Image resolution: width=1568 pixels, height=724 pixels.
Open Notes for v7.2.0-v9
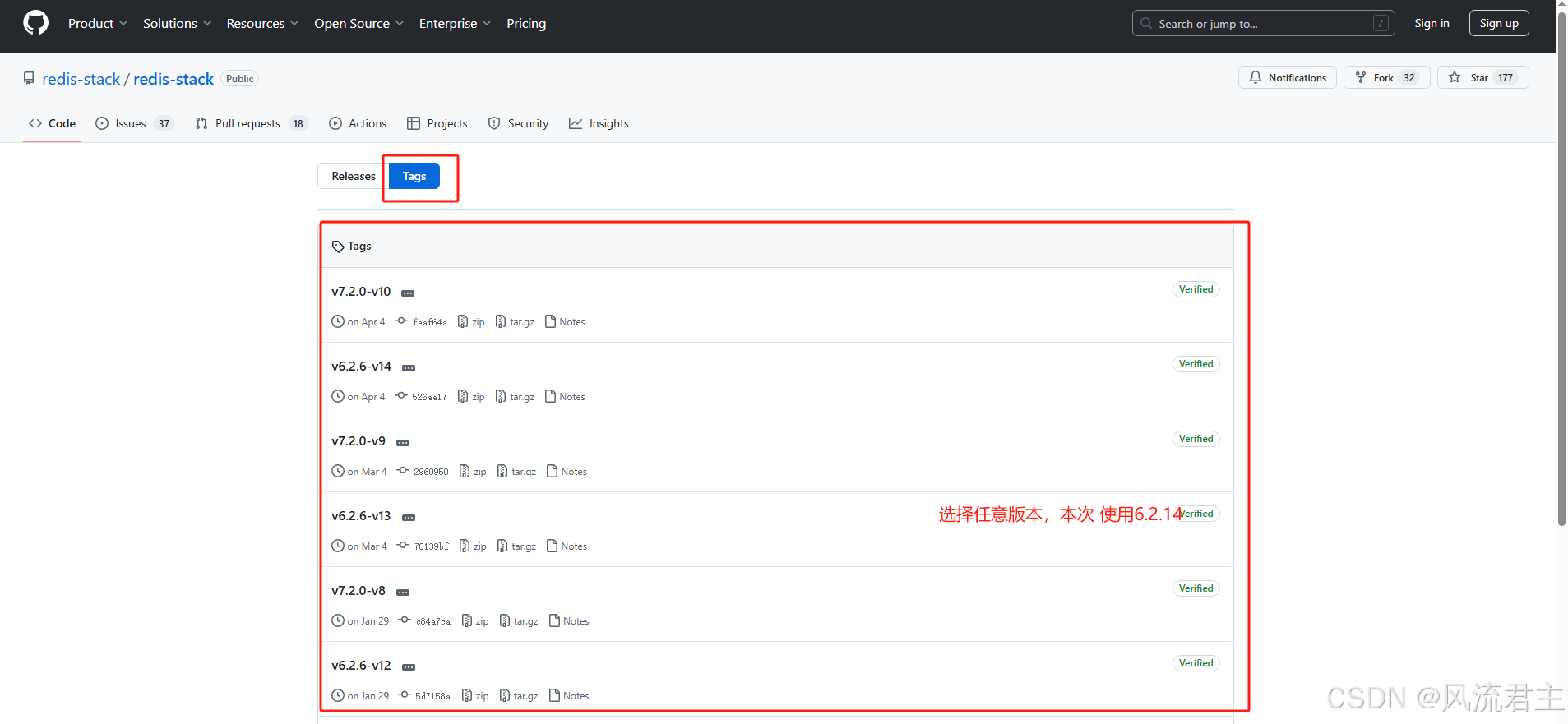[x=567, y=472]
